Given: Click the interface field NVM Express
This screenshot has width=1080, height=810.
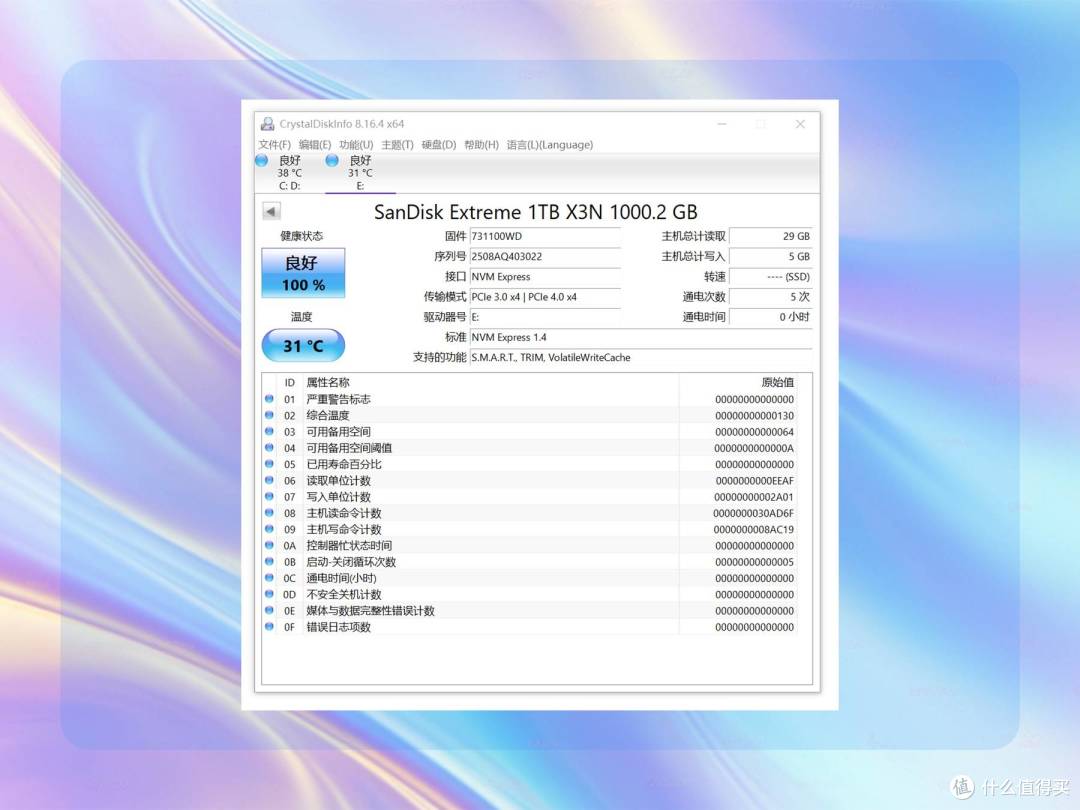Looking at the screenshot, I should 545,277.
